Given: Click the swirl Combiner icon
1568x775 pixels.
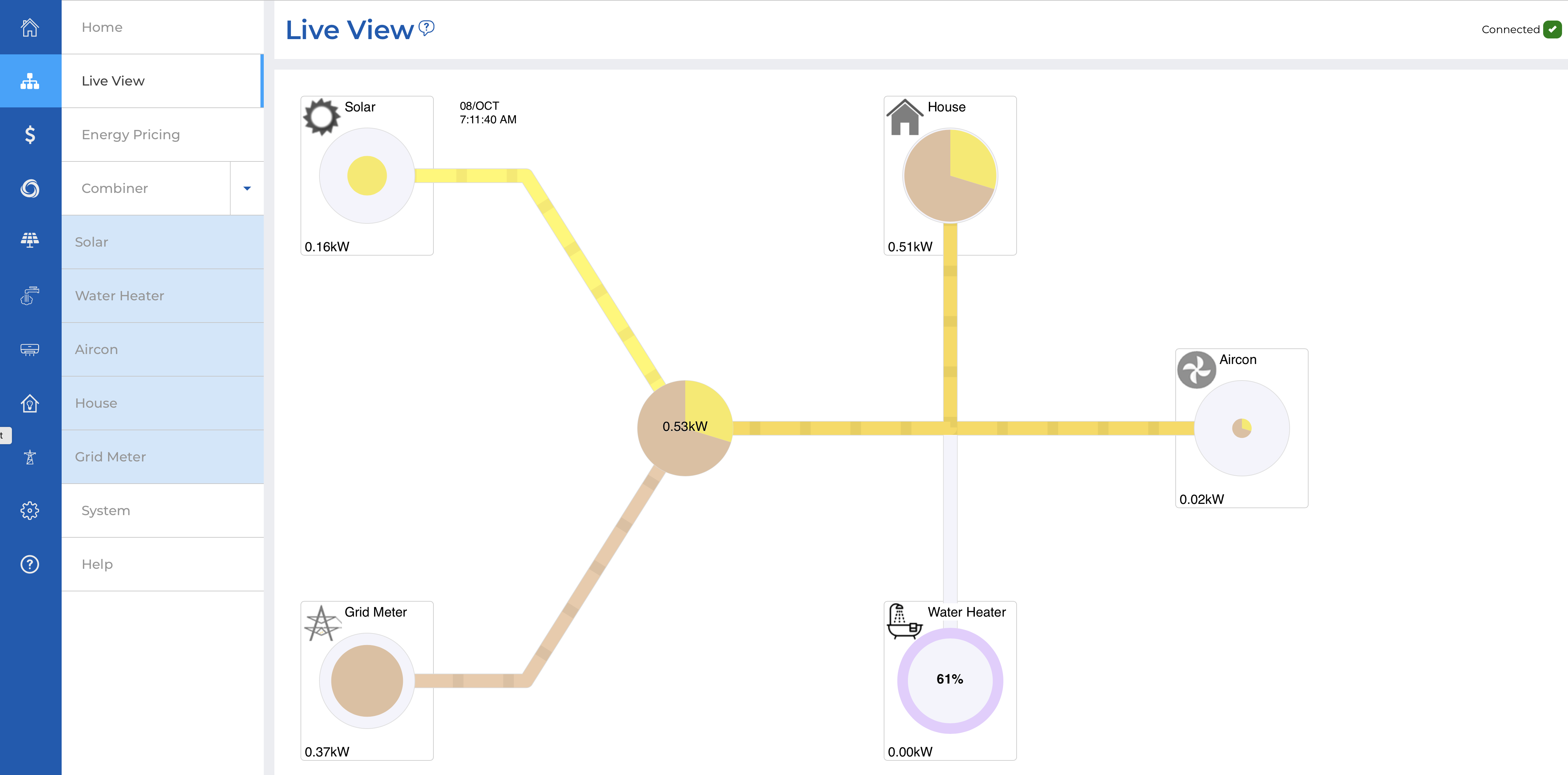Looking at the screenshot, I should pyautogui.click(x=30, y=189).
